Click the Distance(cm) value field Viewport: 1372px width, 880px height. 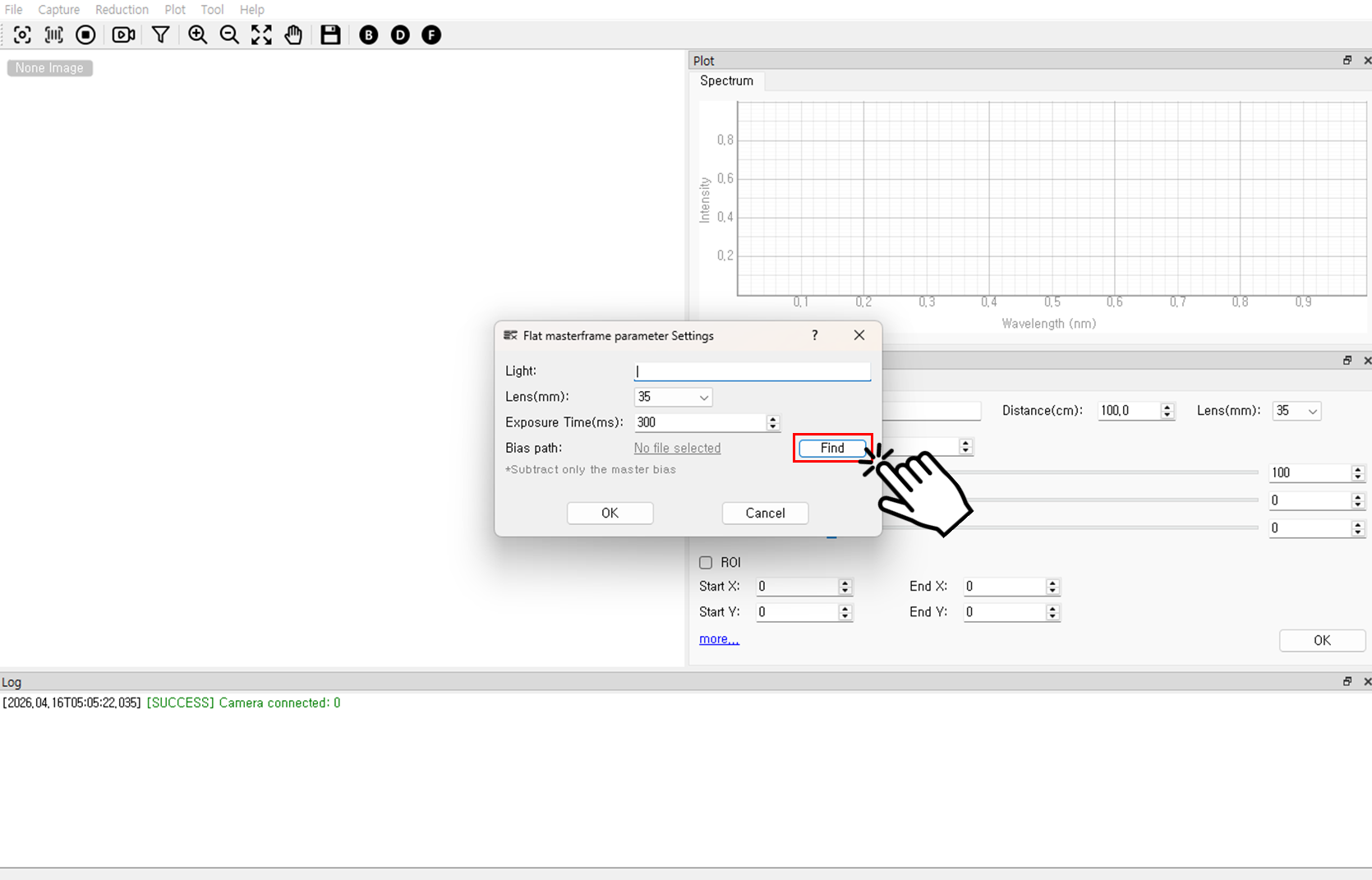point(1130,411)
